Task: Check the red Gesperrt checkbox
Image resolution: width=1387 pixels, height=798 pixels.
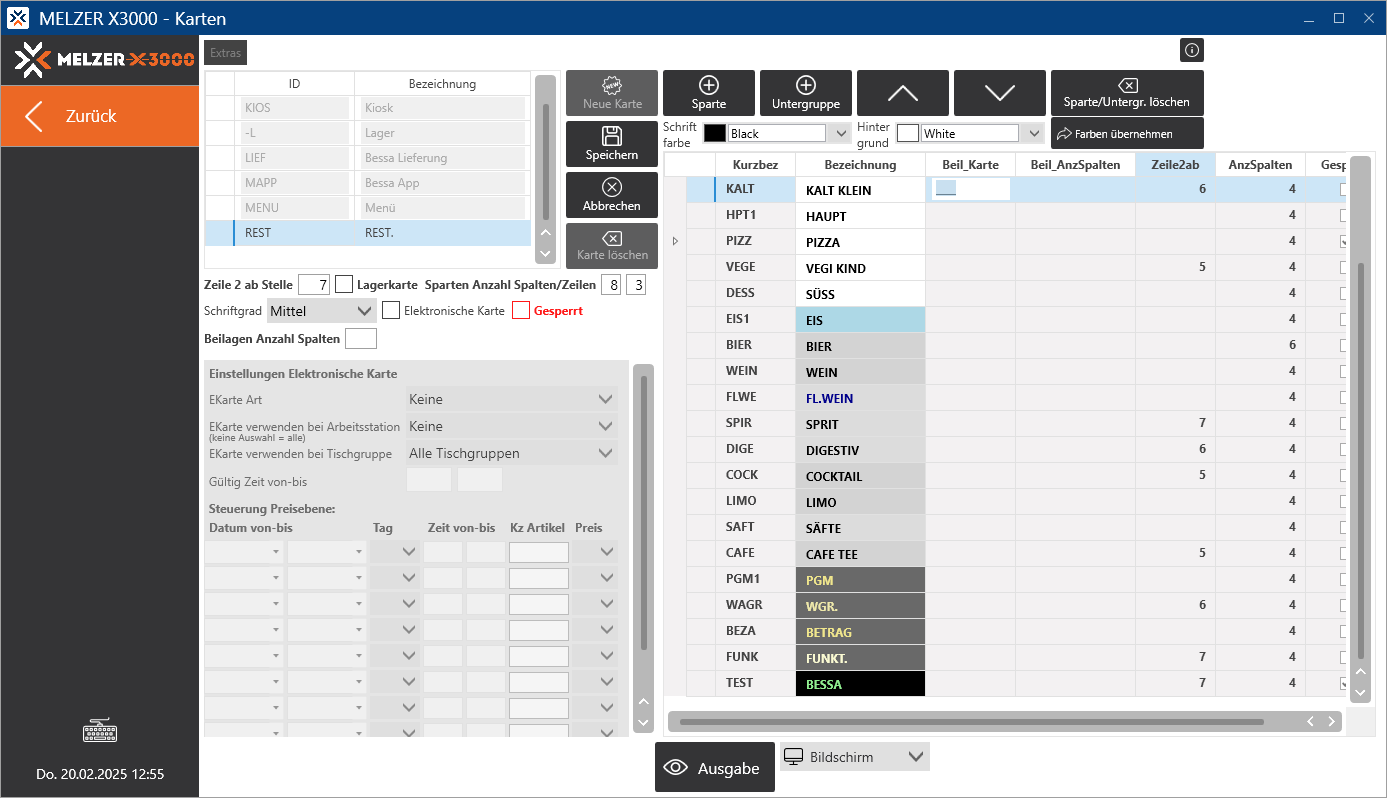Action: click(x=521, y=311)
